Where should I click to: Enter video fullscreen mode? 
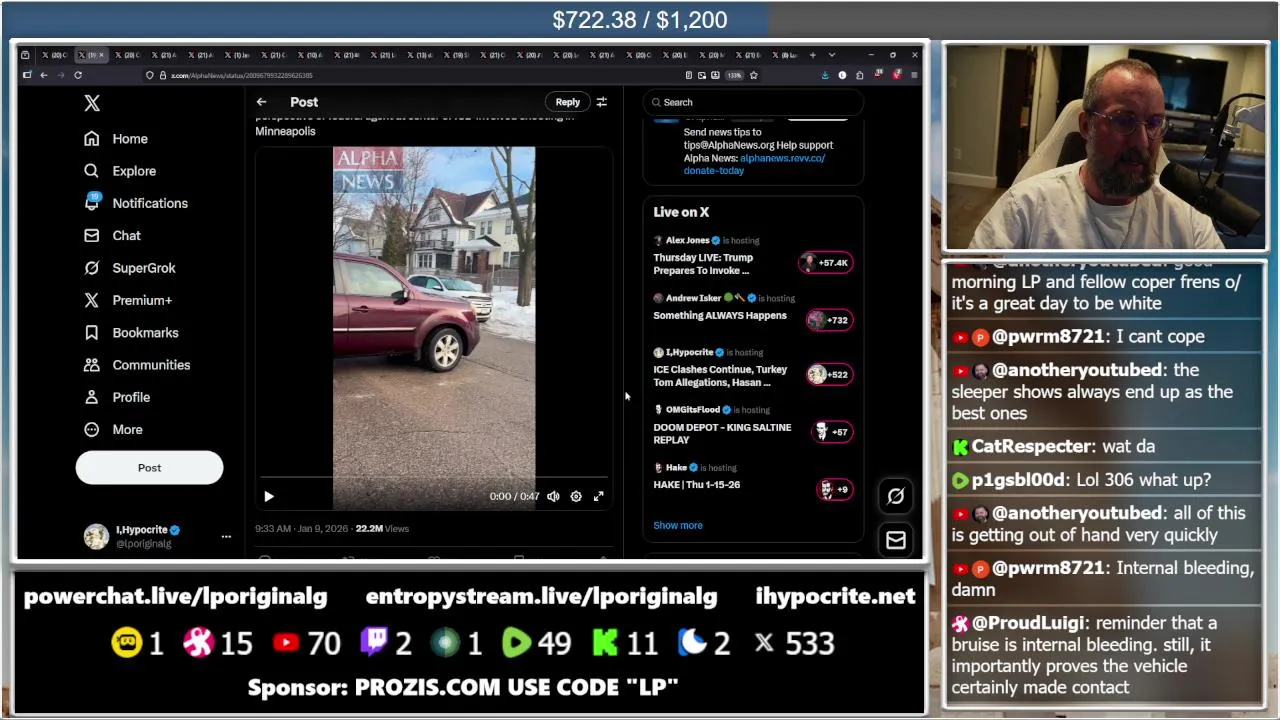pos(598,497)
